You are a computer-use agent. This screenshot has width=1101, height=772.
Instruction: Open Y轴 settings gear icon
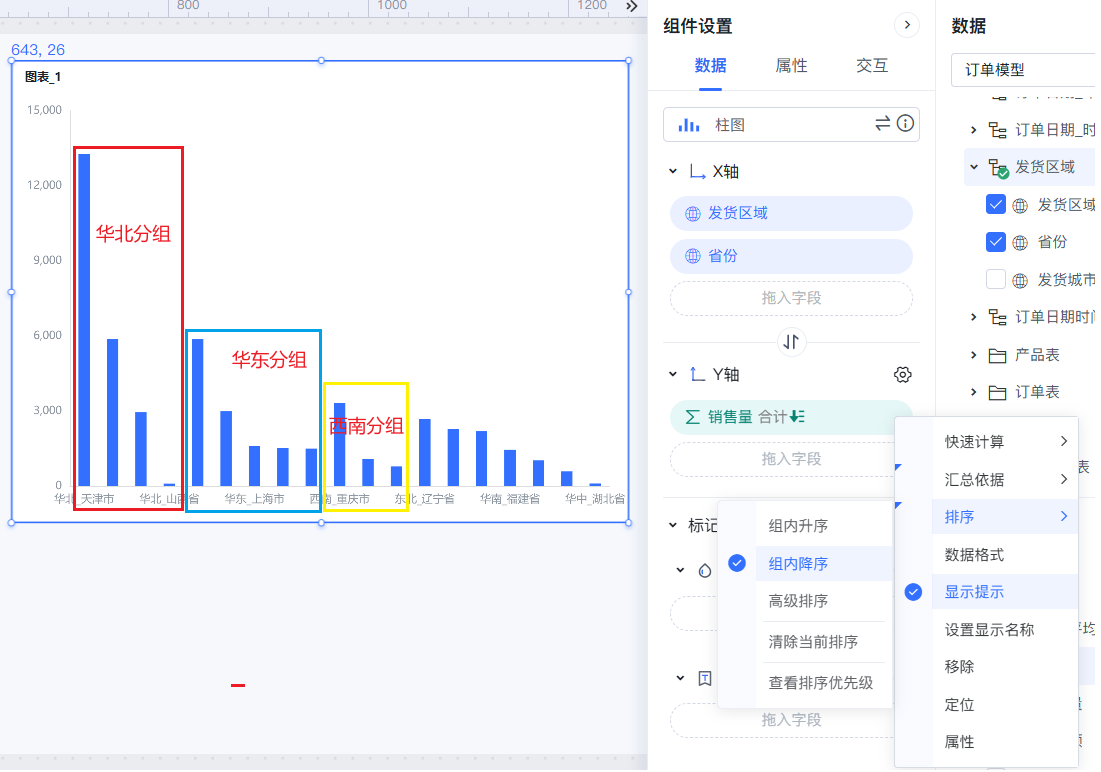click(x=902, y=374)
